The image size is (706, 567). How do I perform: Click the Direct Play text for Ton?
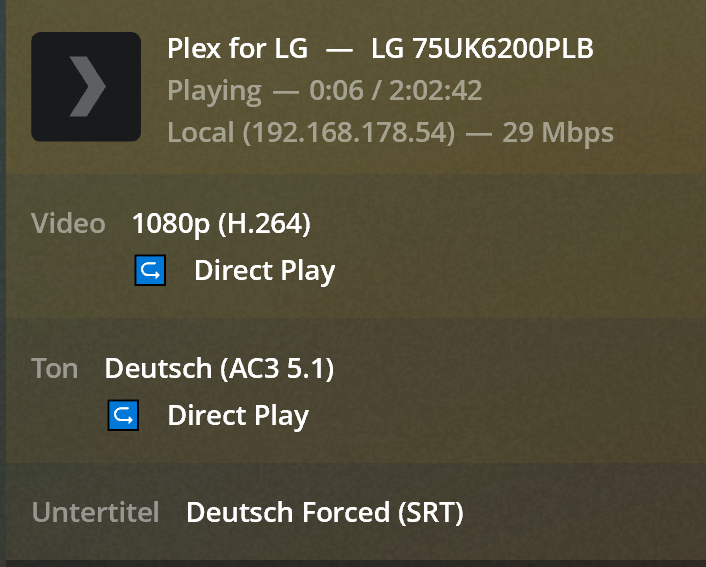point(237,416)
